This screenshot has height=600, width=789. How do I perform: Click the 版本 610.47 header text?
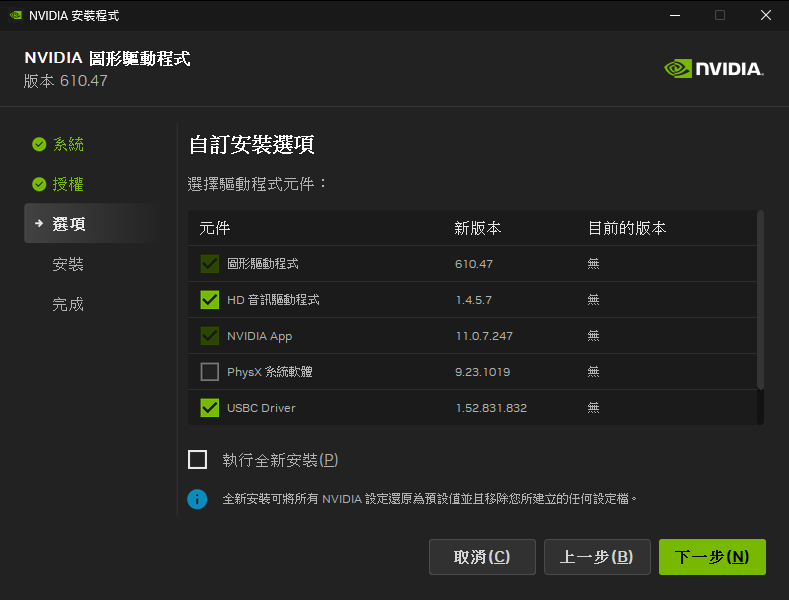tap(65, 81)
